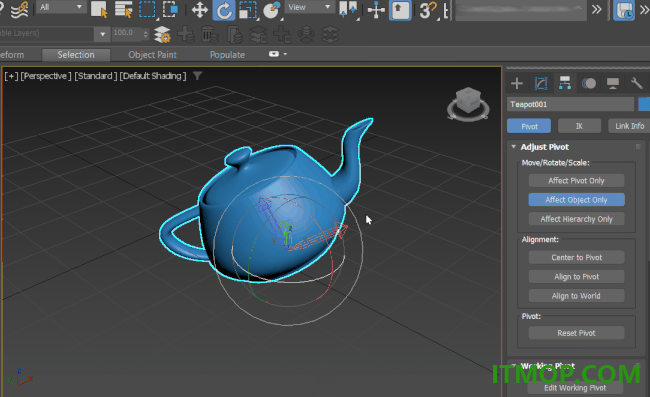
Task: Activate the Select and Manipulate tool
Action: [376, 10]
